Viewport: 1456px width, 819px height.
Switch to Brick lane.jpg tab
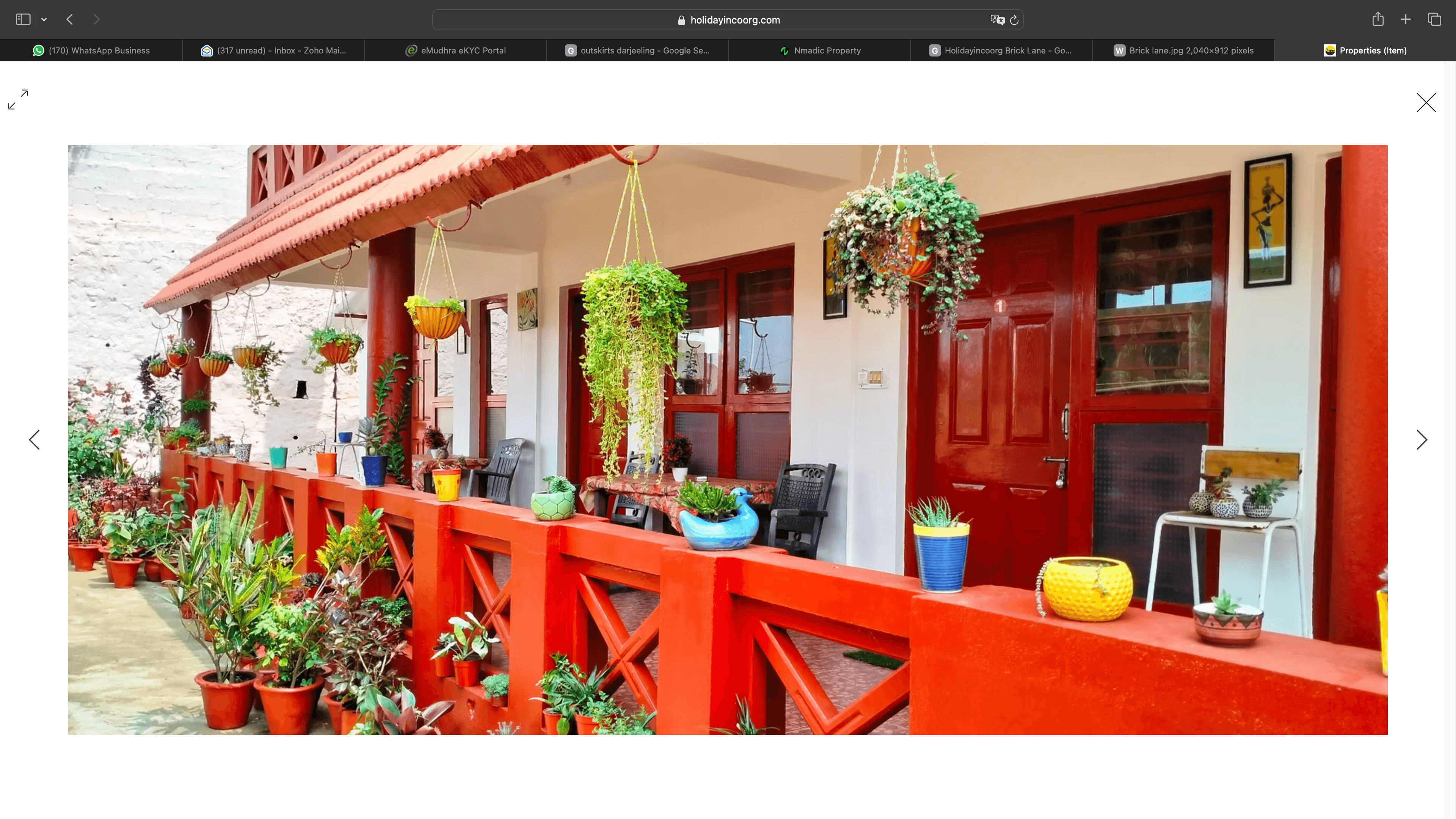point(1183,50)
